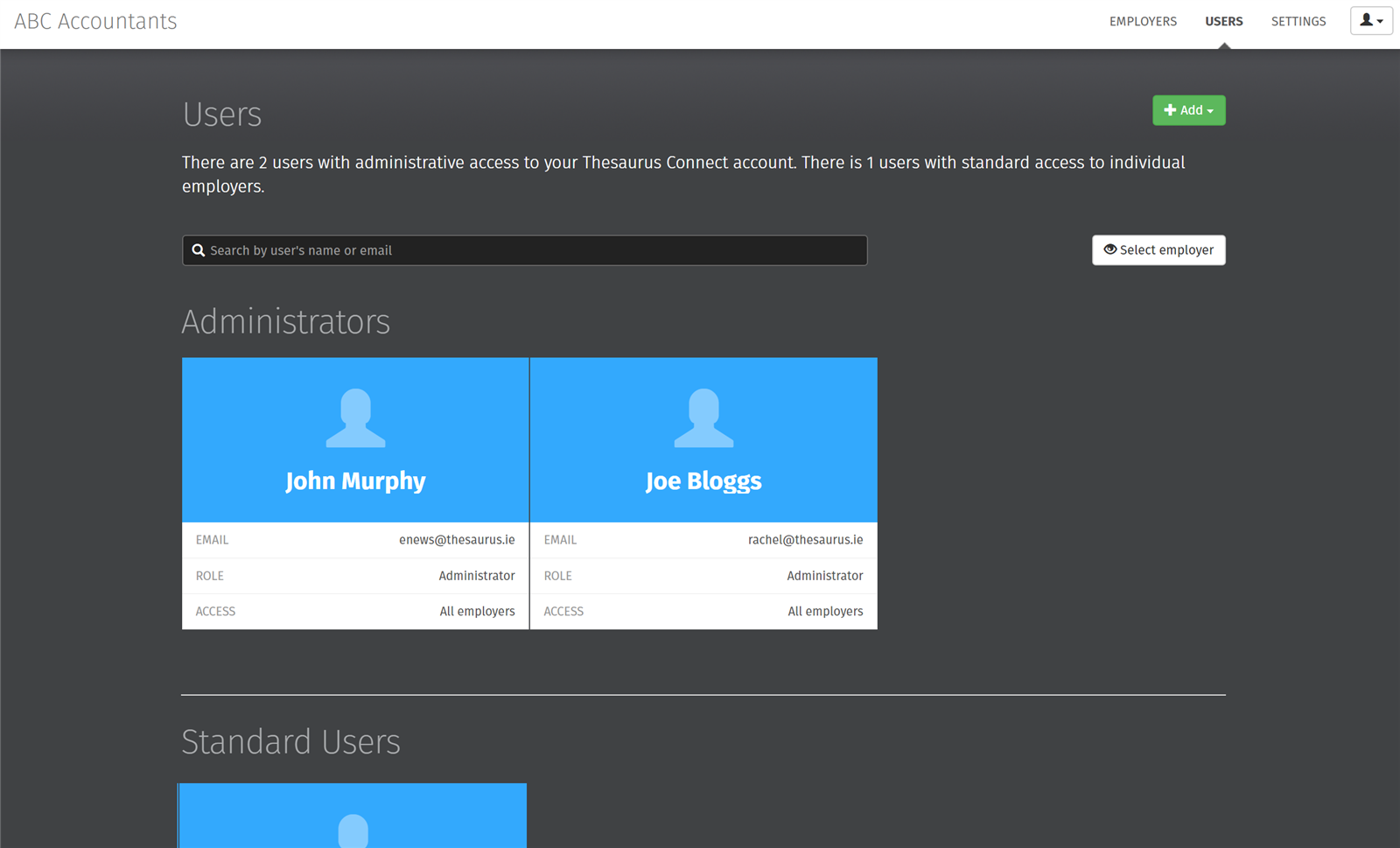
Task: Click Joe Bloggs's avatar icon
Action: point(703,418)
